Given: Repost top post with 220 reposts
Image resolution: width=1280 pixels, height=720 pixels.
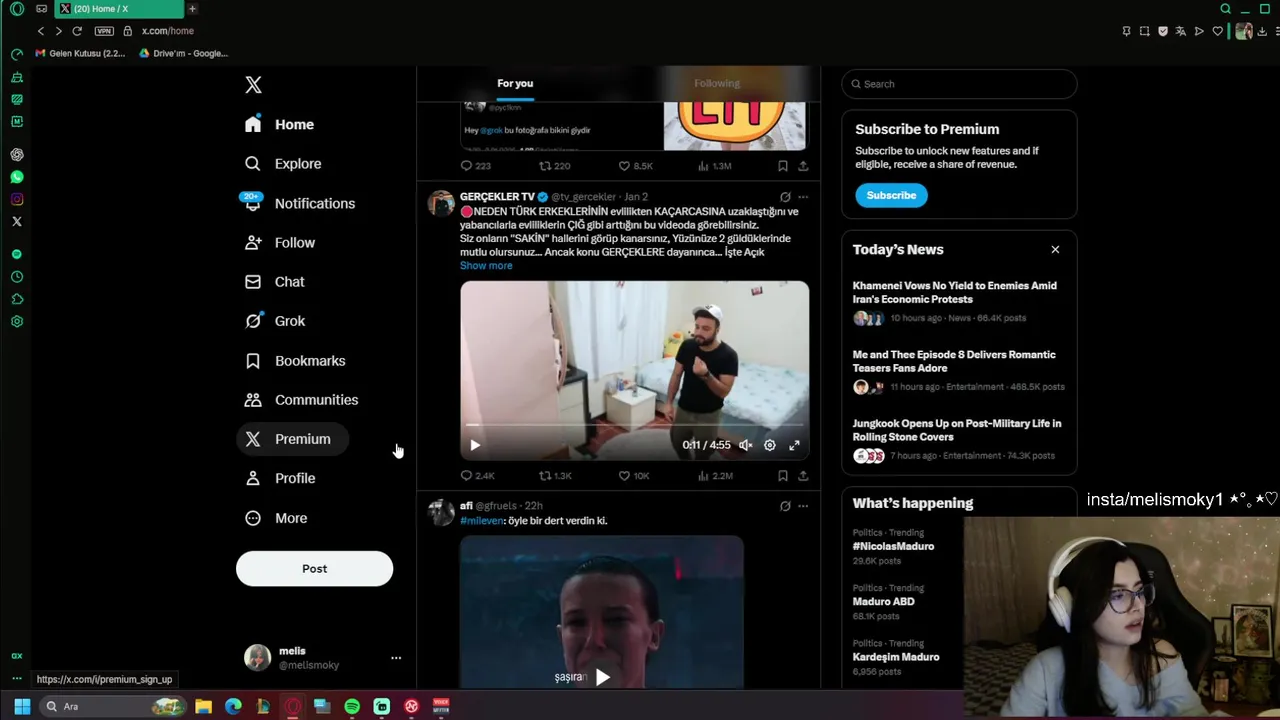Looking at the screenshot, I should pos(554,166).
